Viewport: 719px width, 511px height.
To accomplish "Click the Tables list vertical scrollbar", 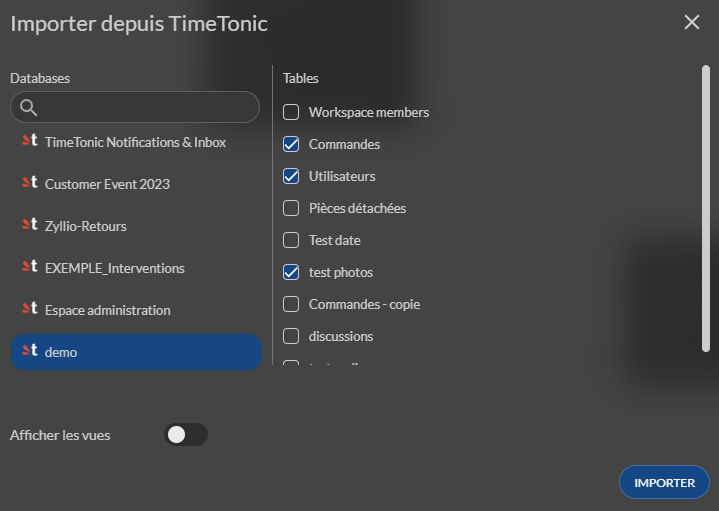I will [x=706, y=209].
